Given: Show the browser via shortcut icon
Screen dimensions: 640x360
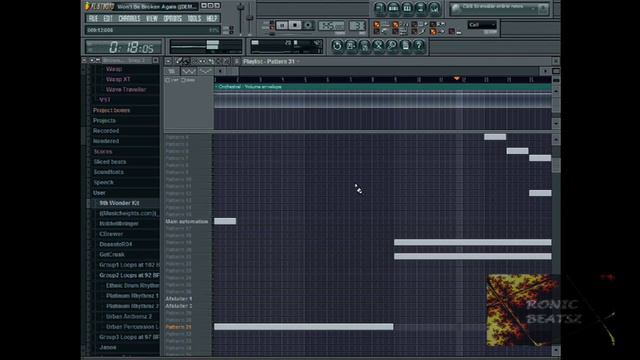Looking at the screenshot, I should tap(421, 8).
